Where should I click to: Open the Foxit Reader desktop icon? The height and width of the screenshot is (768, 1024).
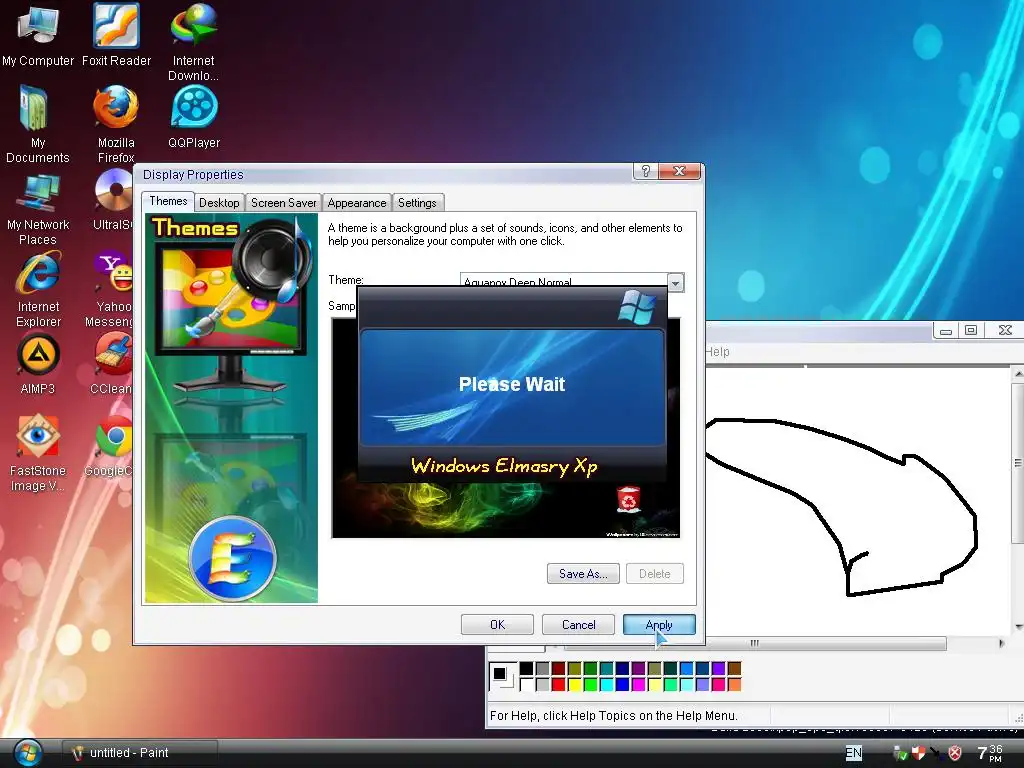(x=116, y=34)
